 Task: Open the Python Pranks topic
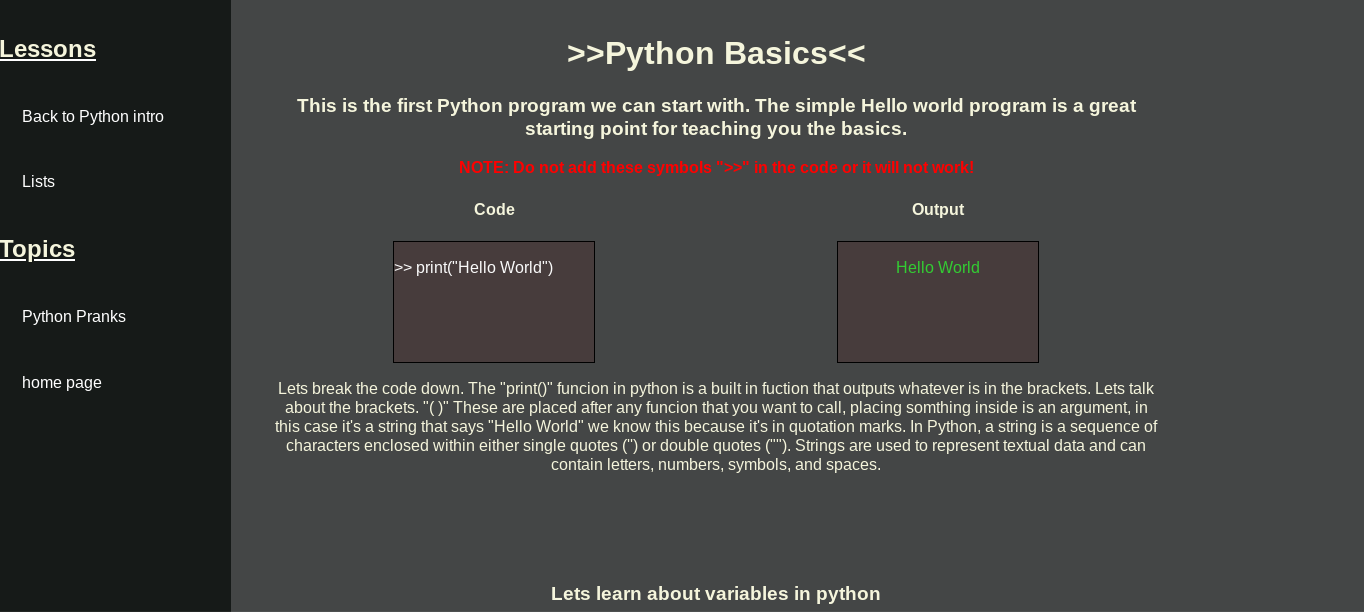coord(74,317)
